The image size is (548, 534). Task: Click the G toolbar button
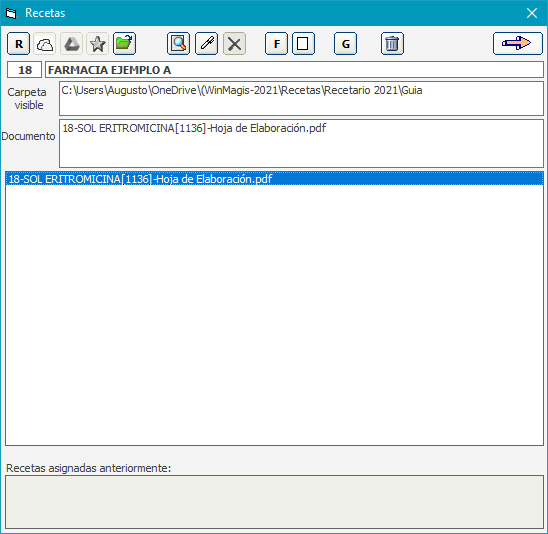(346, 44)
